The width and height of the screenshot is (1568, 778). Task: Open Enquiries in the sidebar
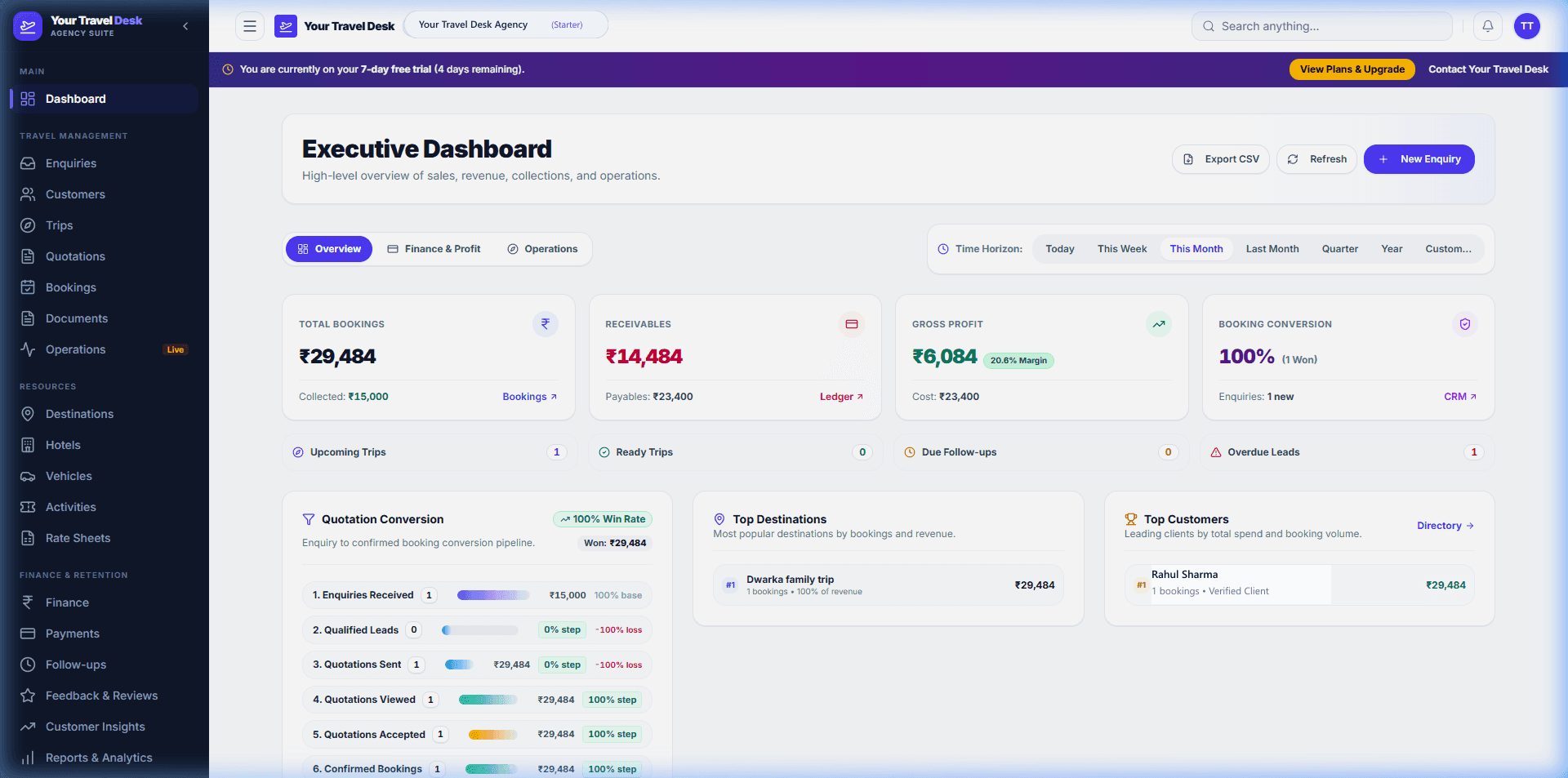tap(105, 163)
